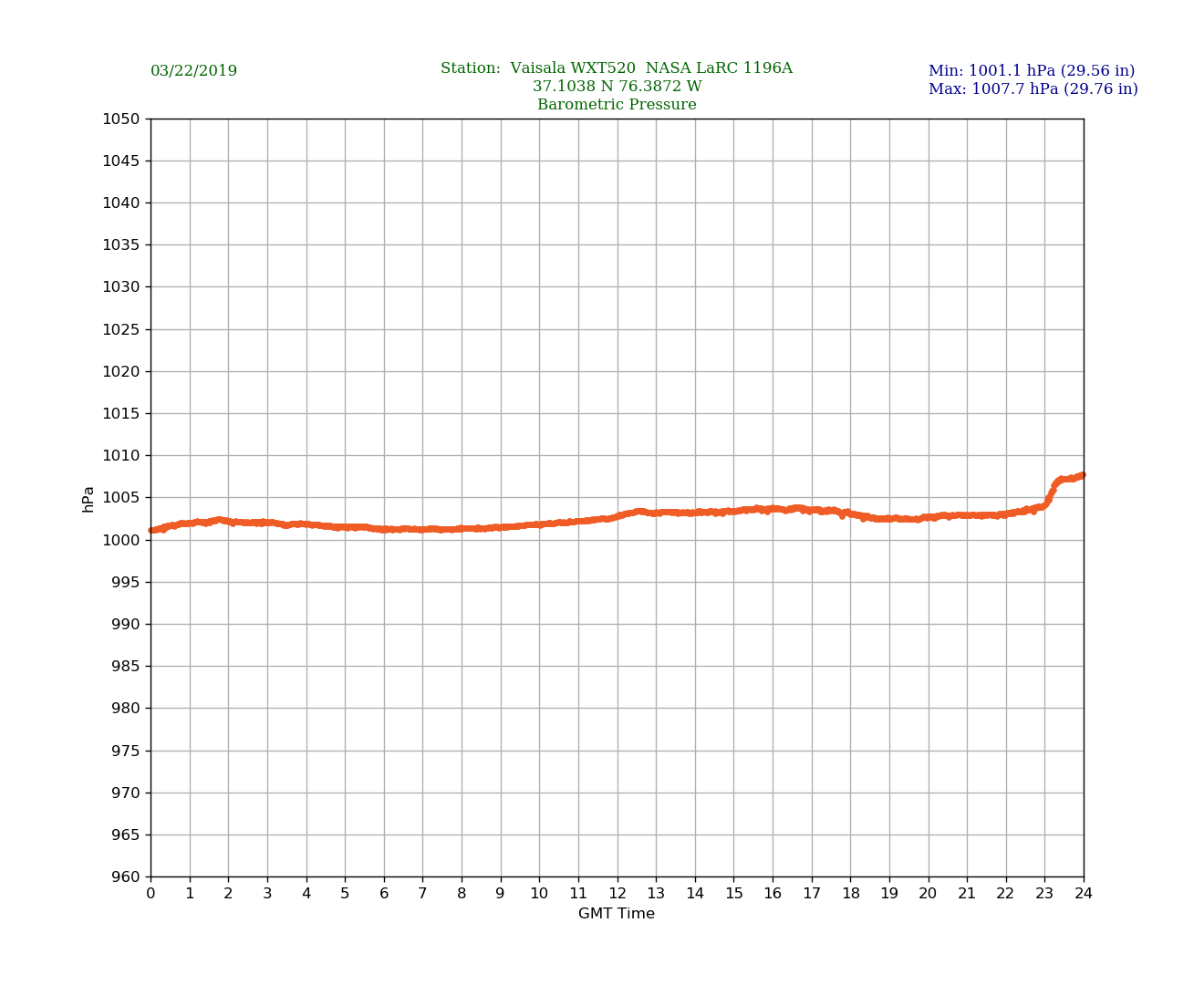Click the 1000 tick on the y-axis
1204x985 pixels.
tap(120, 540)
